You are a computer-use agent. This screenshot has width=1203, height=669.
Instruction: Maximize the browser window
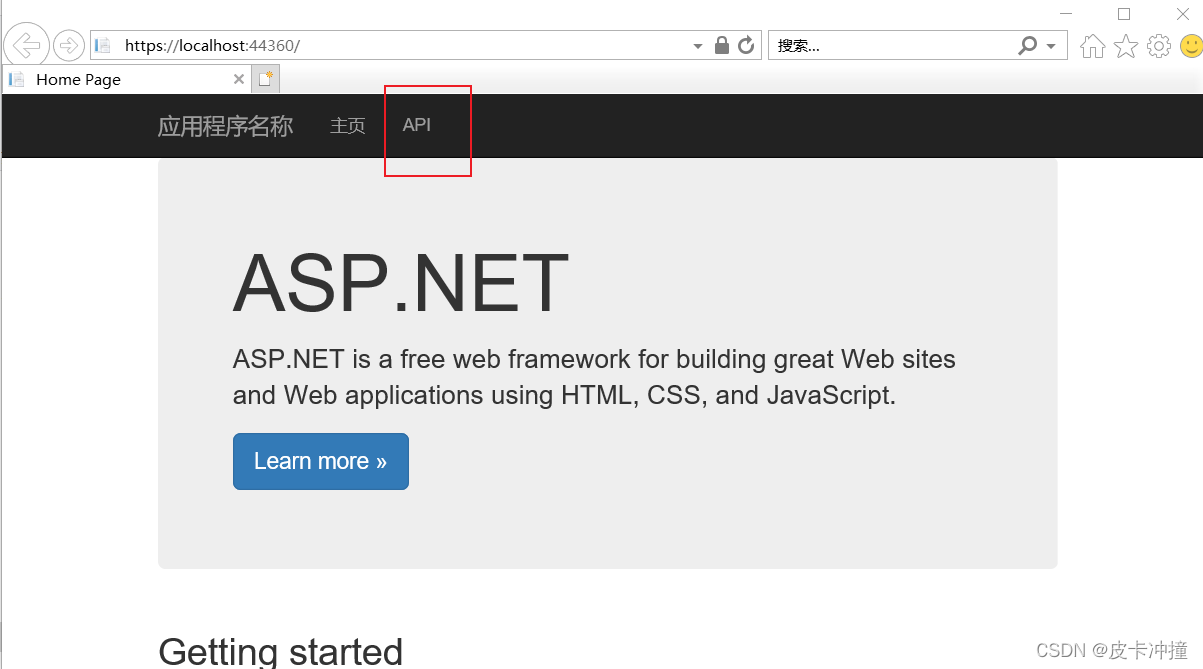point(1124,14)
